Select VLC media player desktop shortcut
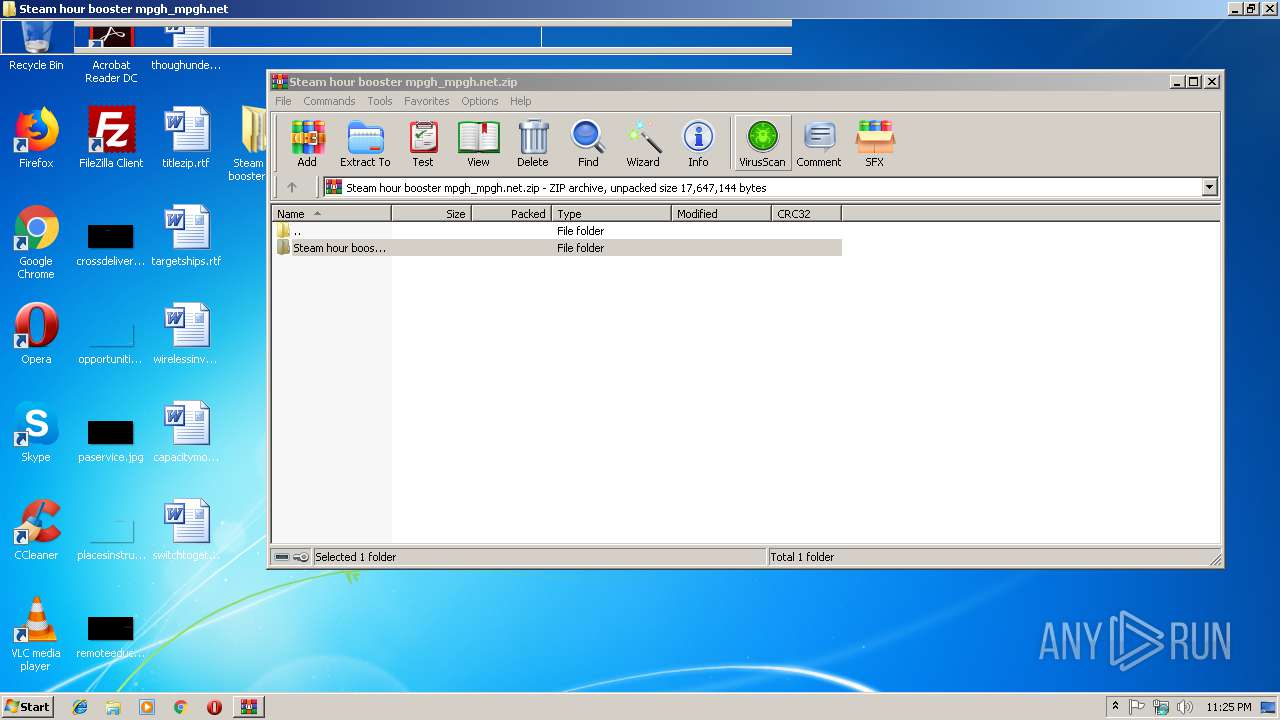Screen dimensions: 1280x720 coord(36,635)
